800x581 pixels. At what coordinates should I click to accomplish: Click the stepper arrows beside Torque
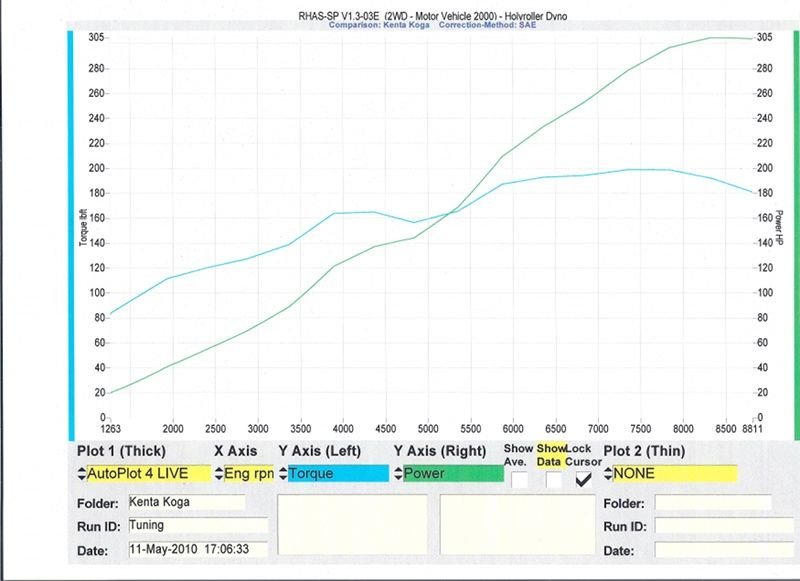pos(283,473)
